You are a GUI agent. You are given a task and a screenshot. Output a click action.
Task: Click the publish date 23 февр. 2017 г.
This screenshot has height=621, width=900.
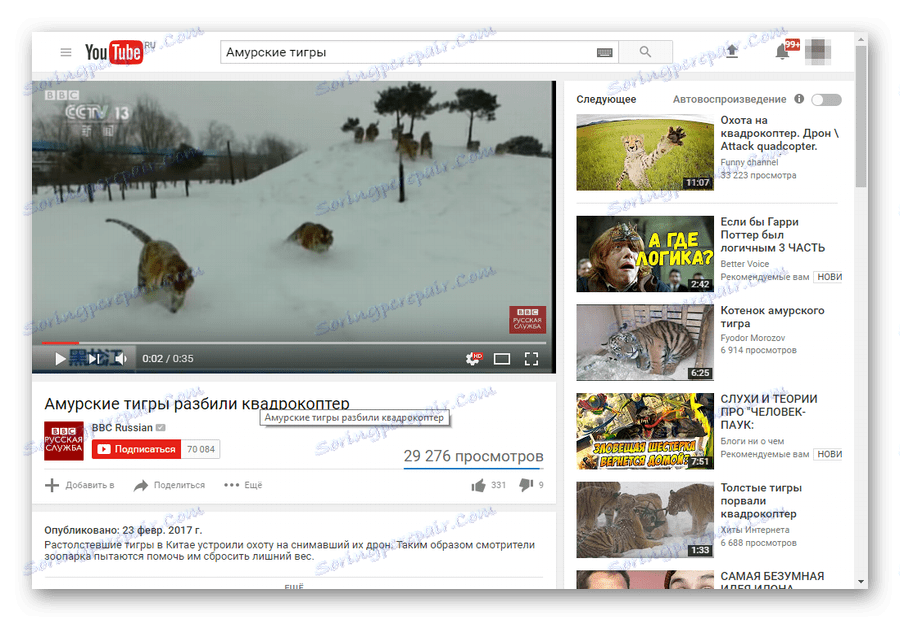click(x=162, y=530)
